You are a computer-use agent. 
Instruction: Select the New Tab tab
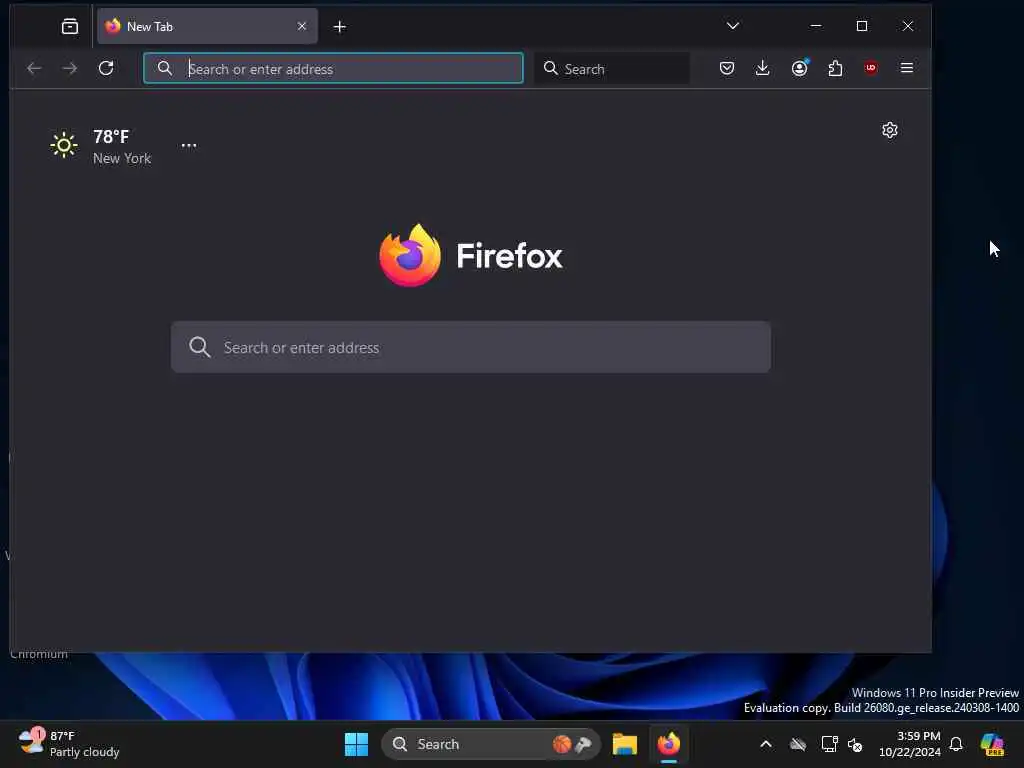click(207, 26)
